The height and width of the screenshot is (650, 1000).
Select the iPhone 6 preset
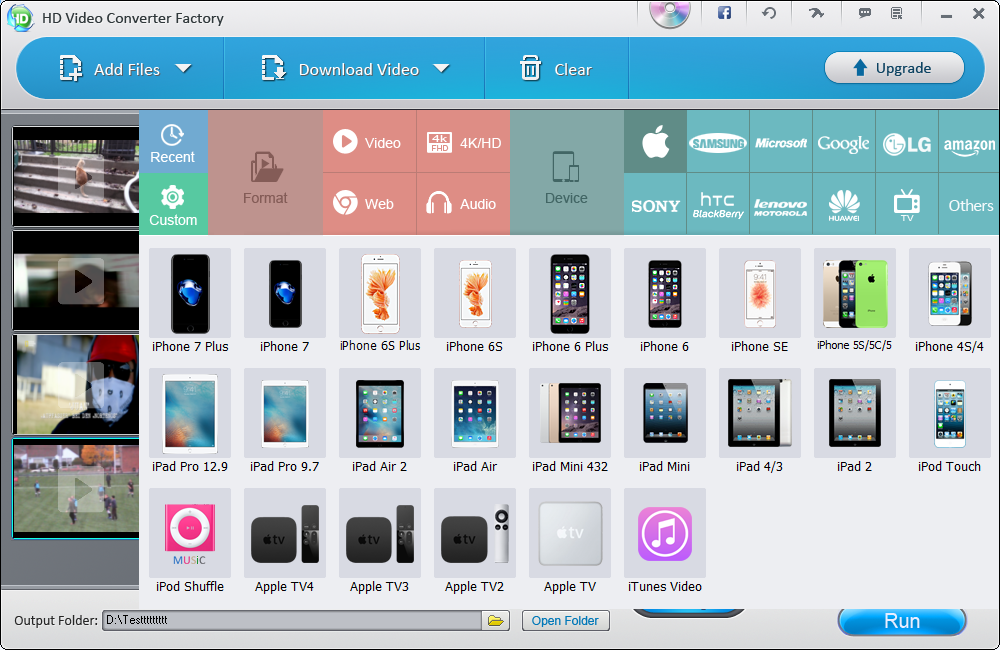(665, 302)
